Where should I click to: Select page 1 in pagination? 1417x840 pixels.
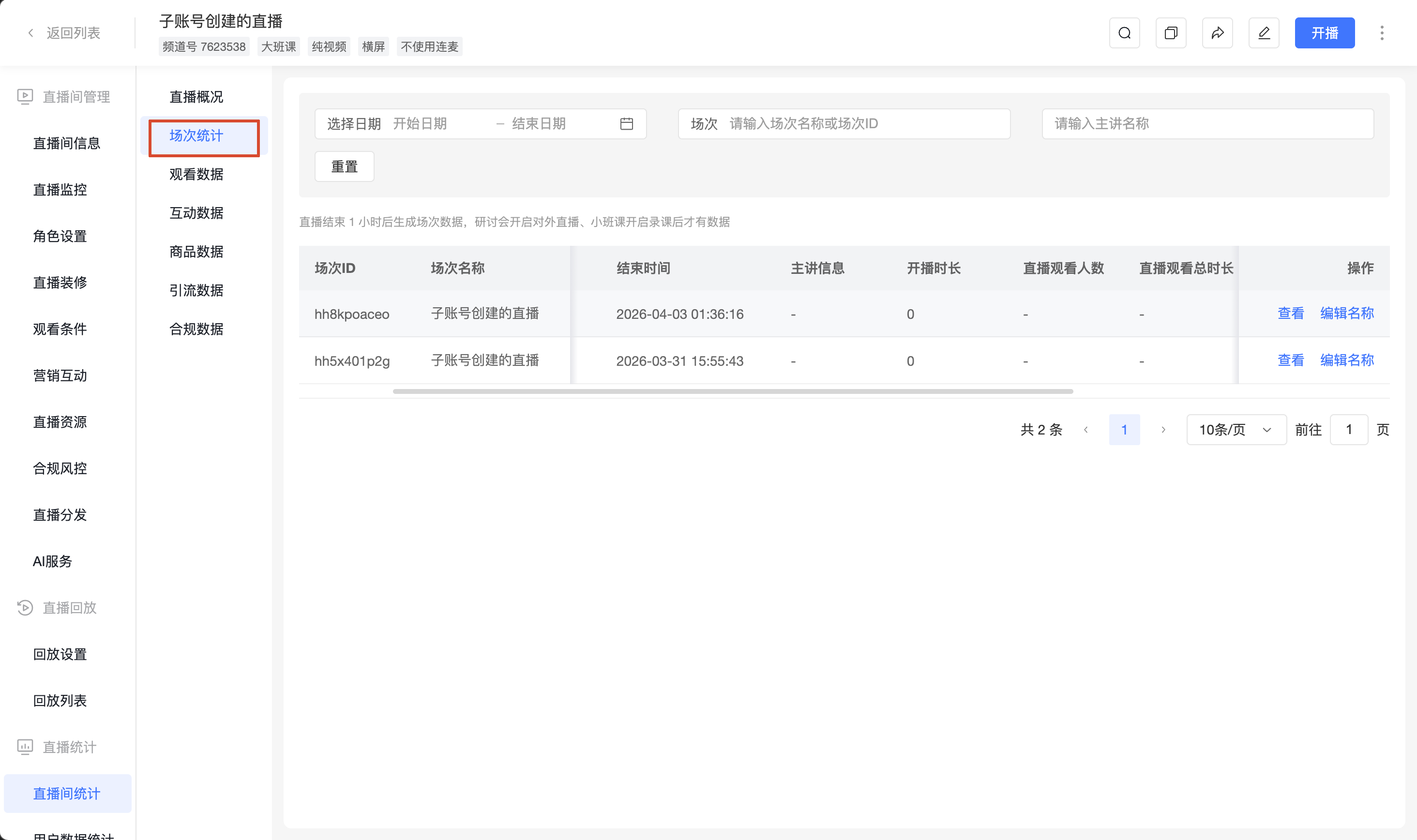tap(1124, 430)
